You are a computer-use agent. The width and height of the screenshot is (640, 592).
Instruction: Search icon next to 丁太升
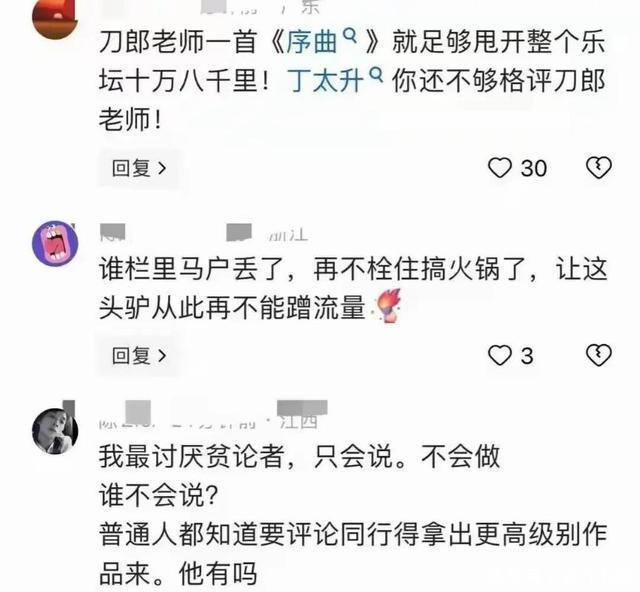point(376,75)
